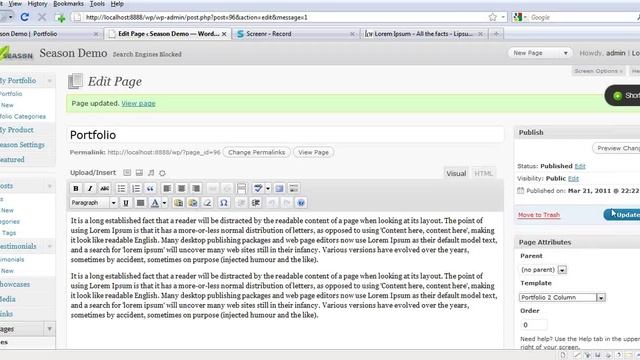Align text center in the editor
640x360 pixels.
pos(182,188)
